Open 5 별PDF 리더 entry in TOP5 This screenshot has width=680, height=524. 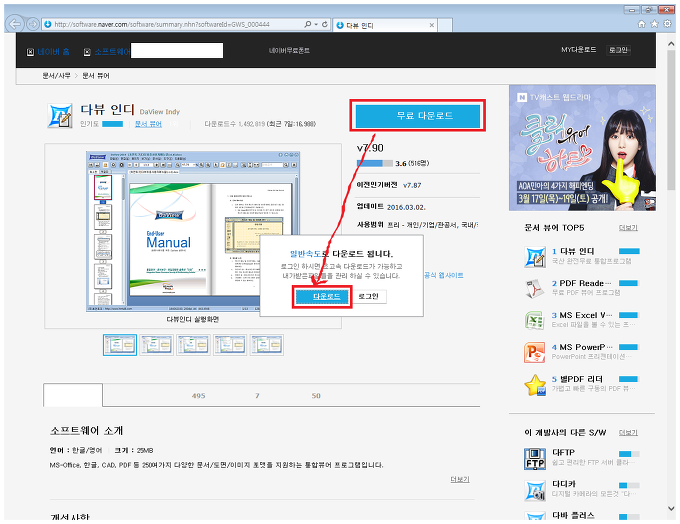point(577,379)
